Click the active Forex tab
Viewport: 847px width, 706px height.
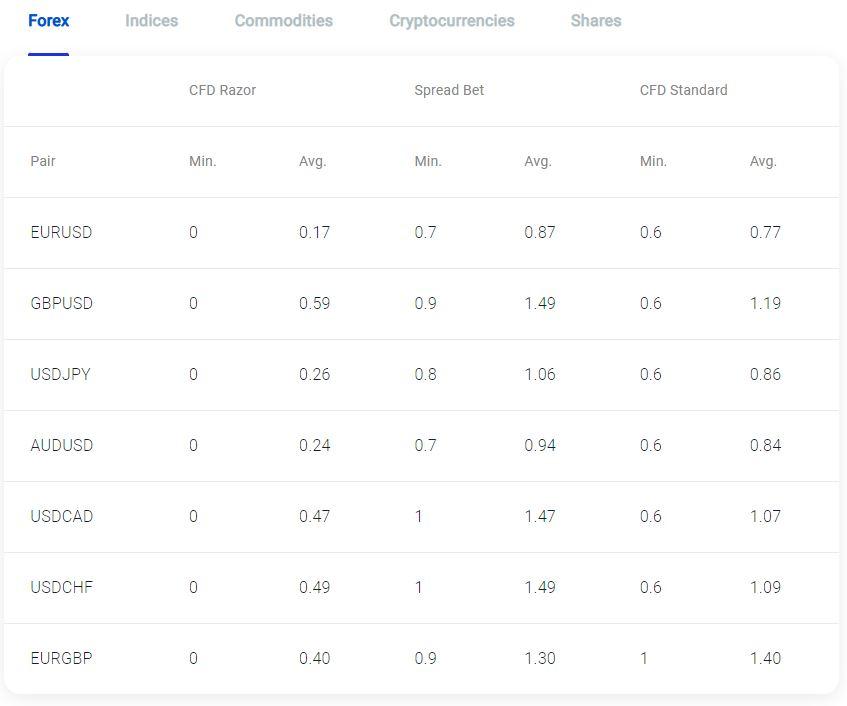coord(49,21)
